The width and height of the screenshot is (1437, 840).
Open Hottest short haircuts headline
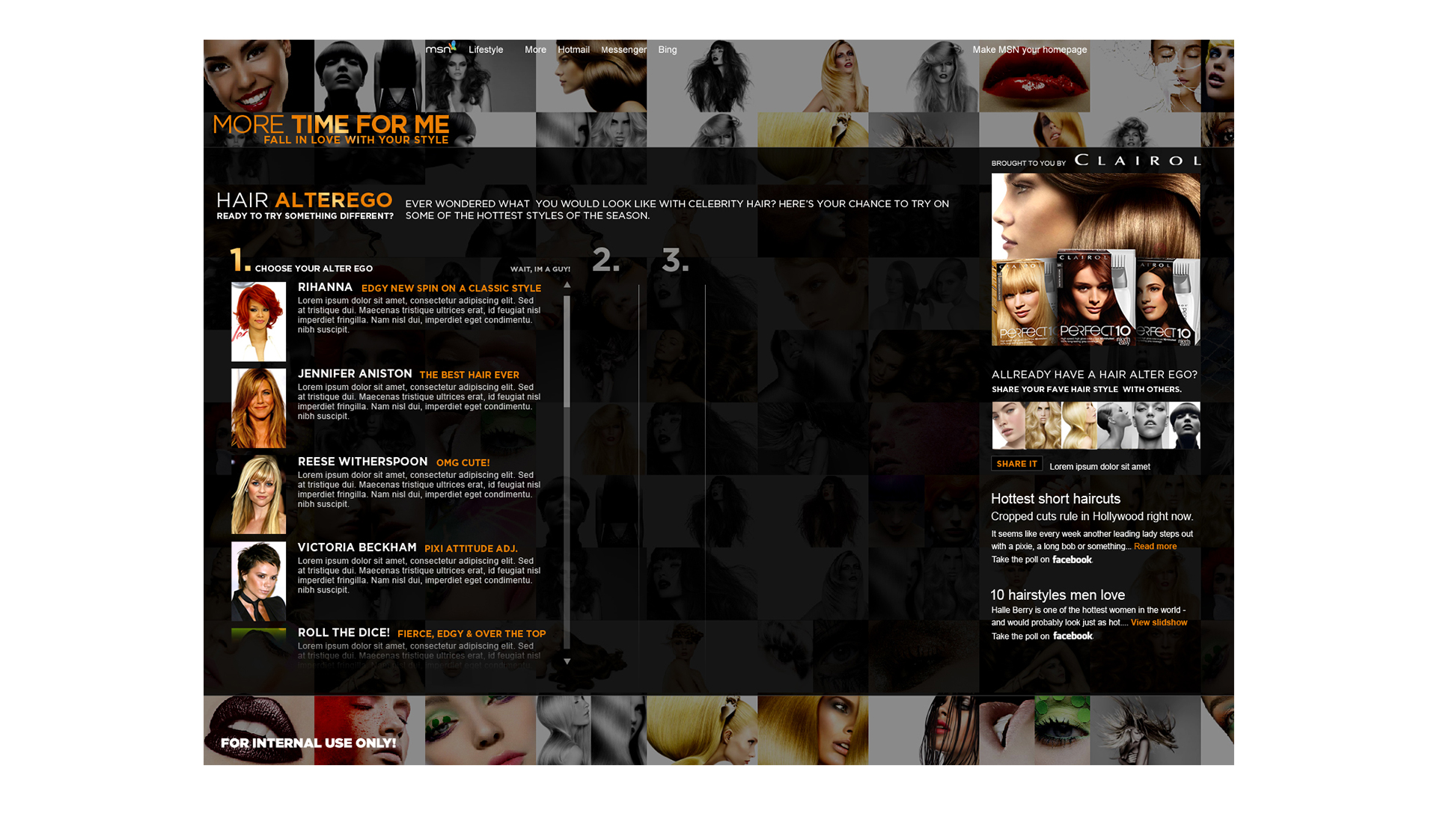click(1055, 499)
